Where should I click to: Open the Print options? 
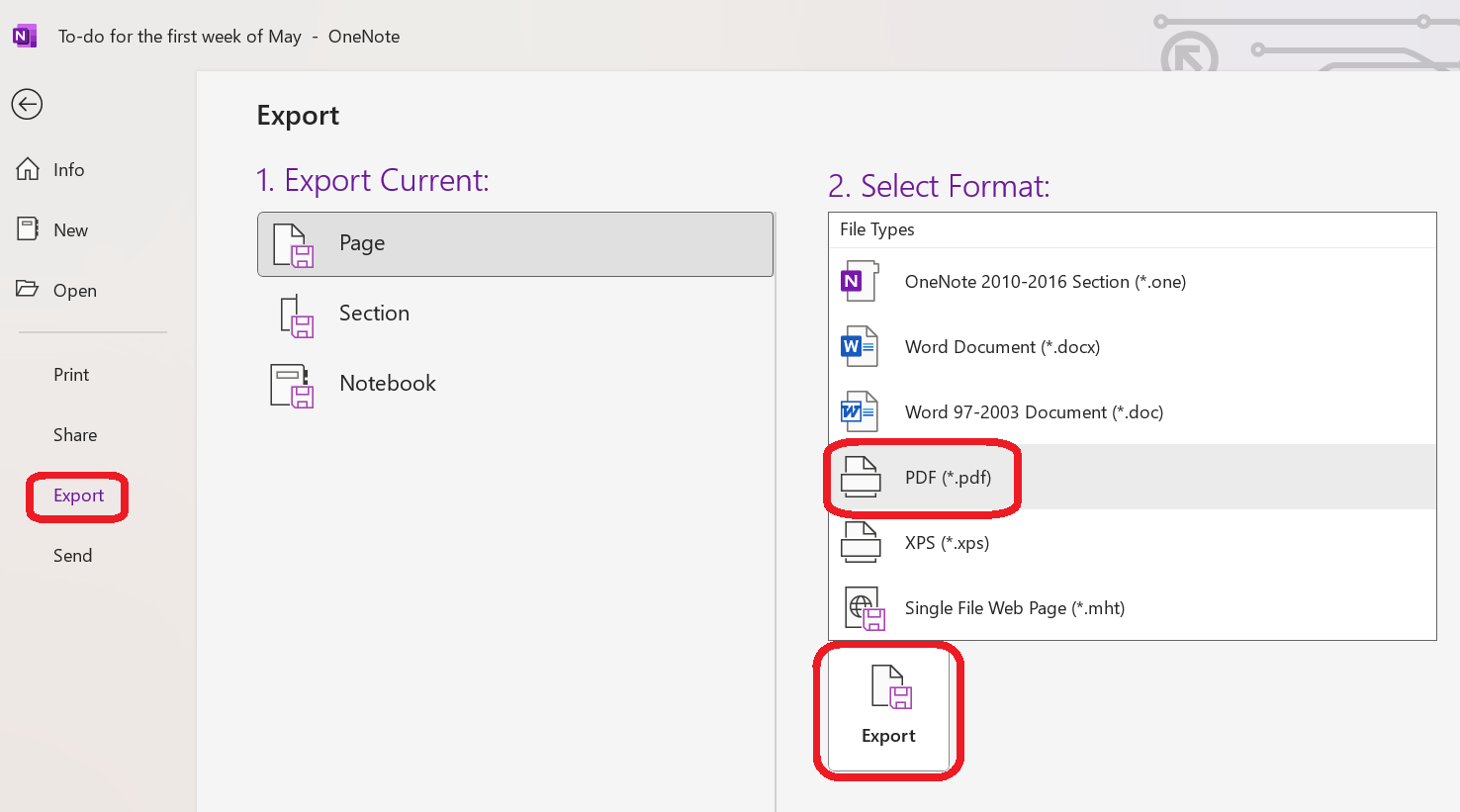coord(70,374)
